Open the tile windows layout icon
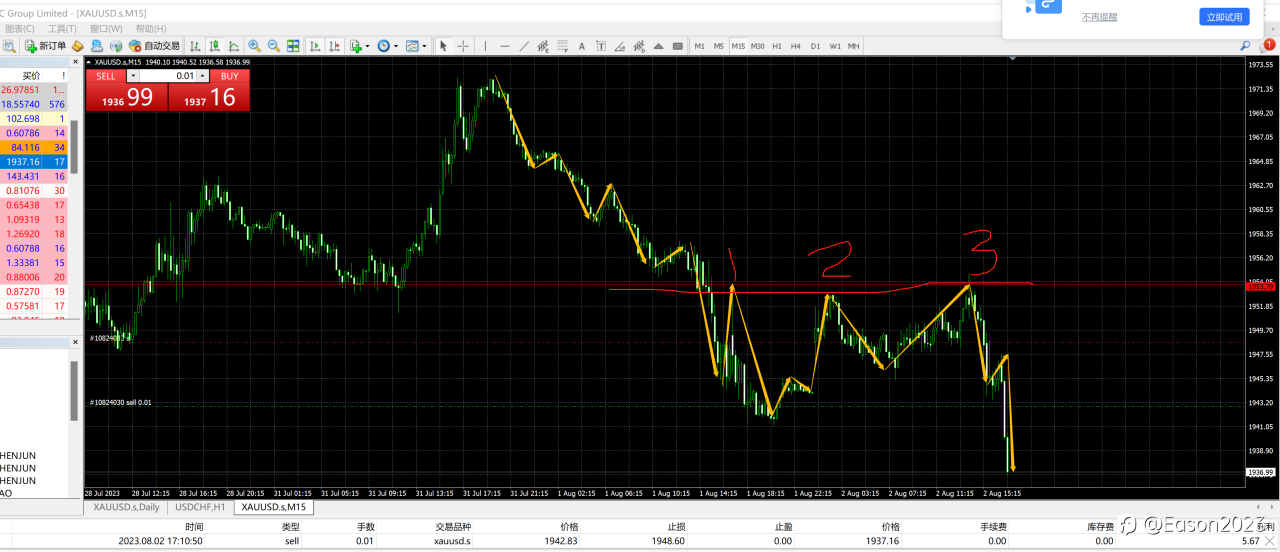Image resolution: width=1280 pixels, height=552 pixels. [293, 46]
